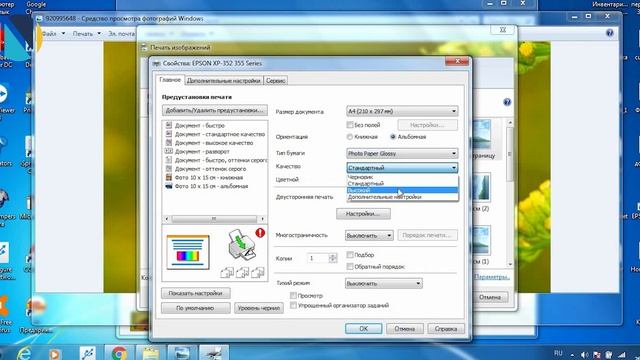Open the 'Многостраничность' dropdown
Screen dimensions: 640x360
point(369,236)
